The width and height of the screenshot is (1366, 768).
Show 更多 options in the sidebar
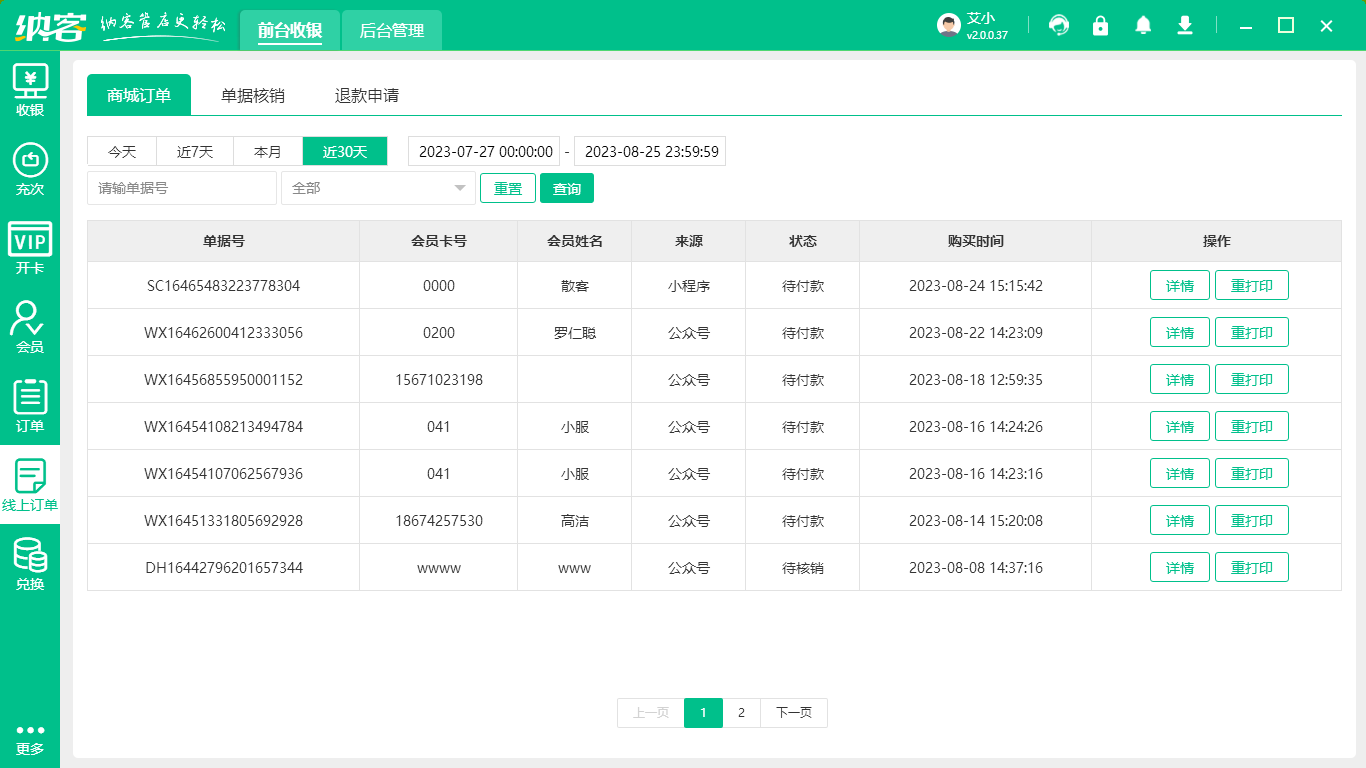[x=30, y=740]
